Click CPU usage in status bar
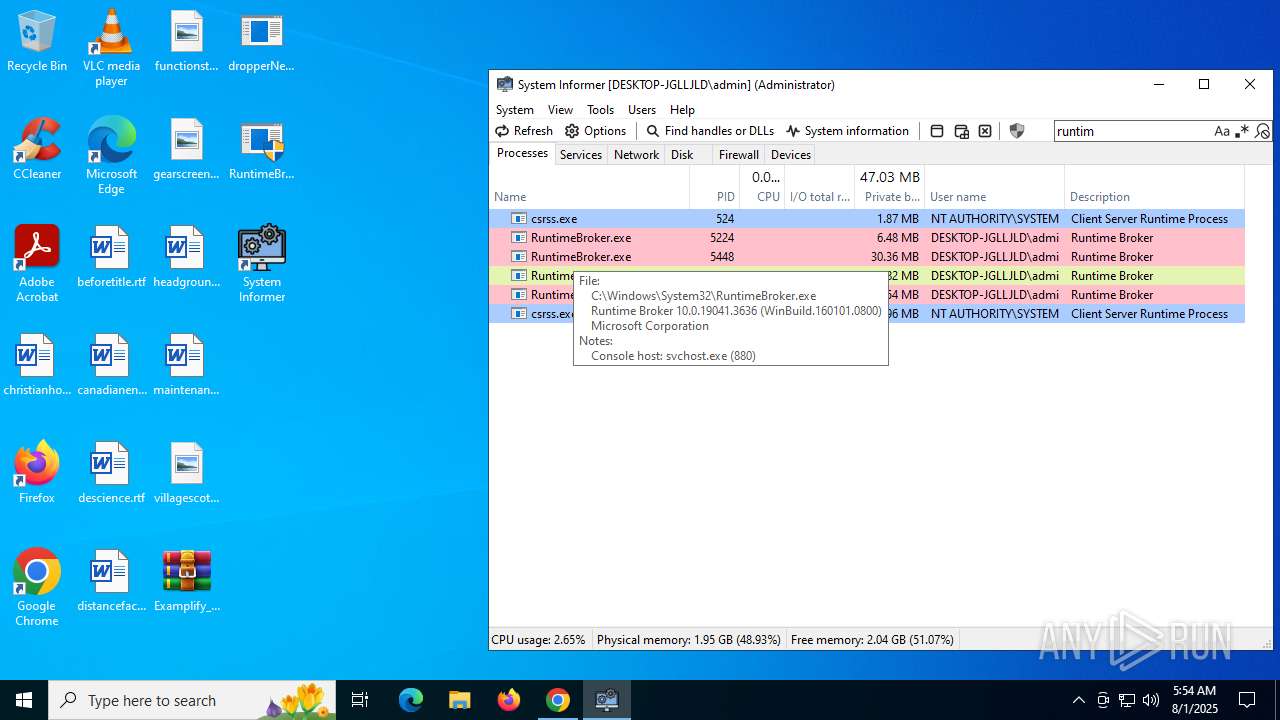 tap(538, 640)
